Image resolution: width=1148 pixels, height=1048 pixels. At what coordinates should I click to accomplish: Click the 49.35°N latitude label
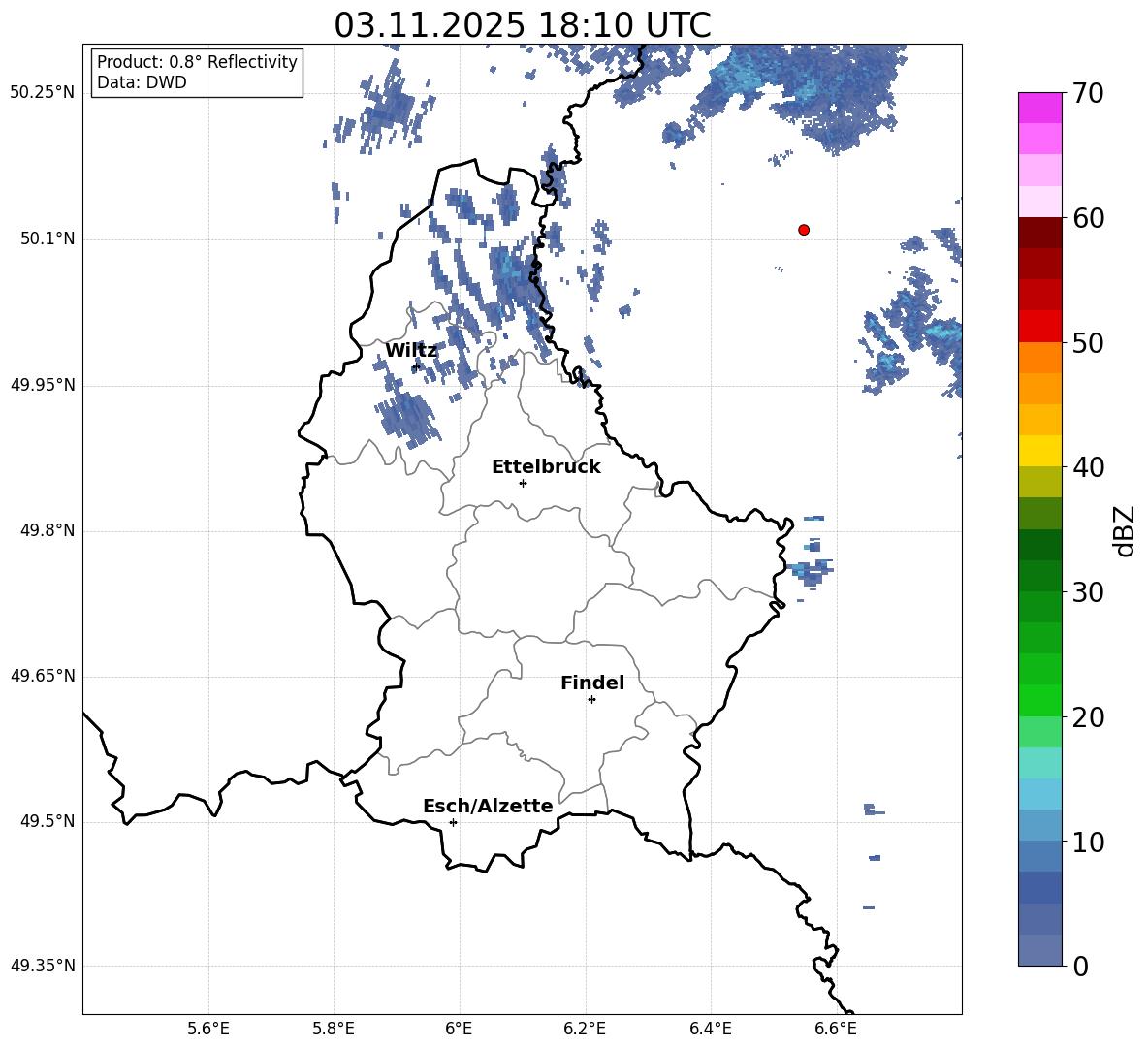pos(43,966)
